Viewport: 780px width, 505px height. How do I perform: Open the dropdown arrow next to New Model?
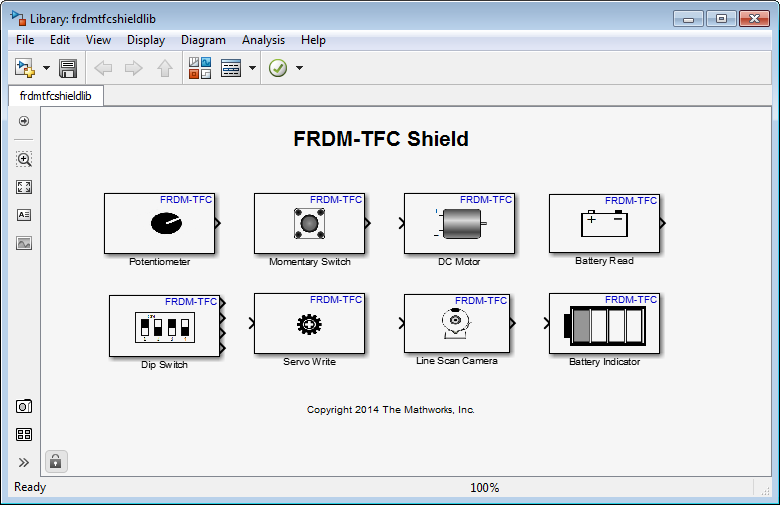tap(46, 68)
